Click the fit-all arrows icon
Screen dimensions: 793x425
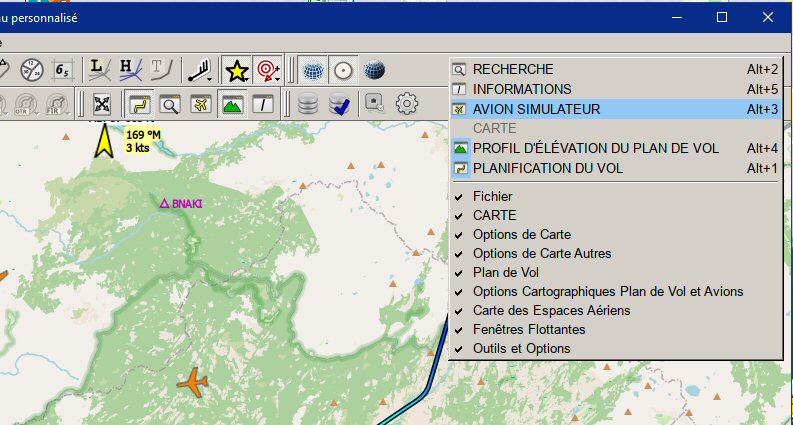(102, 104)
